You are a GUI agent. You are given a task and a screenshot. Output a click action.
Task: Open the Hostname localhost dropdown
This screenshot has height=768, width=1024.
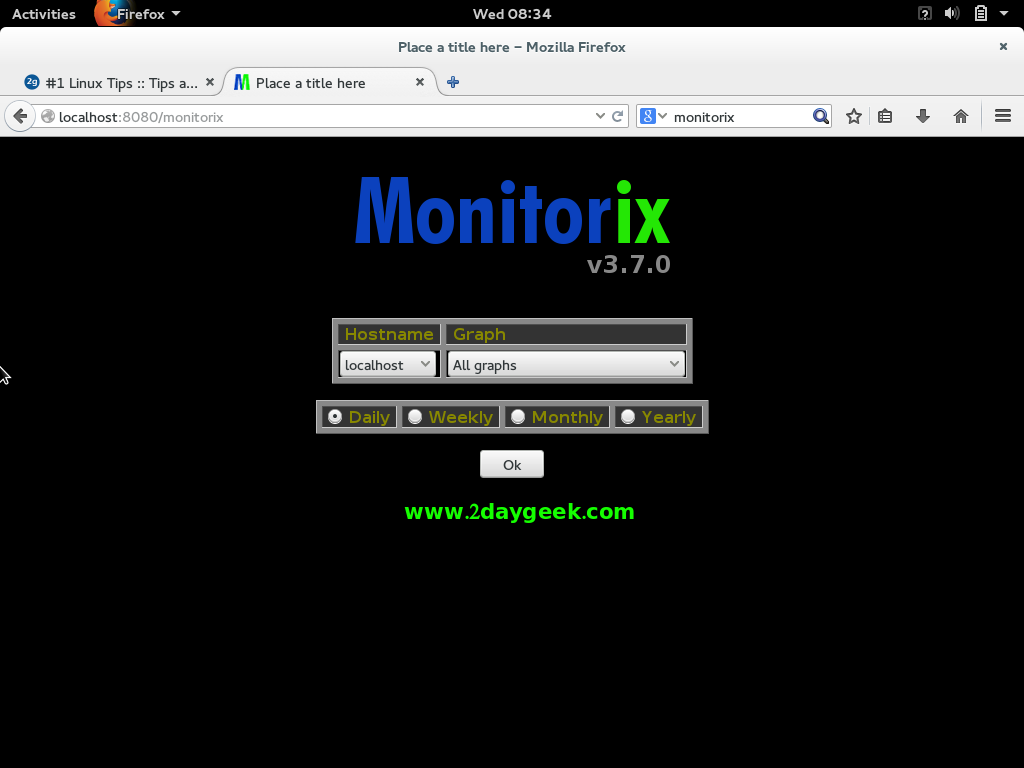pyautogui.click(x=387, y=364)
